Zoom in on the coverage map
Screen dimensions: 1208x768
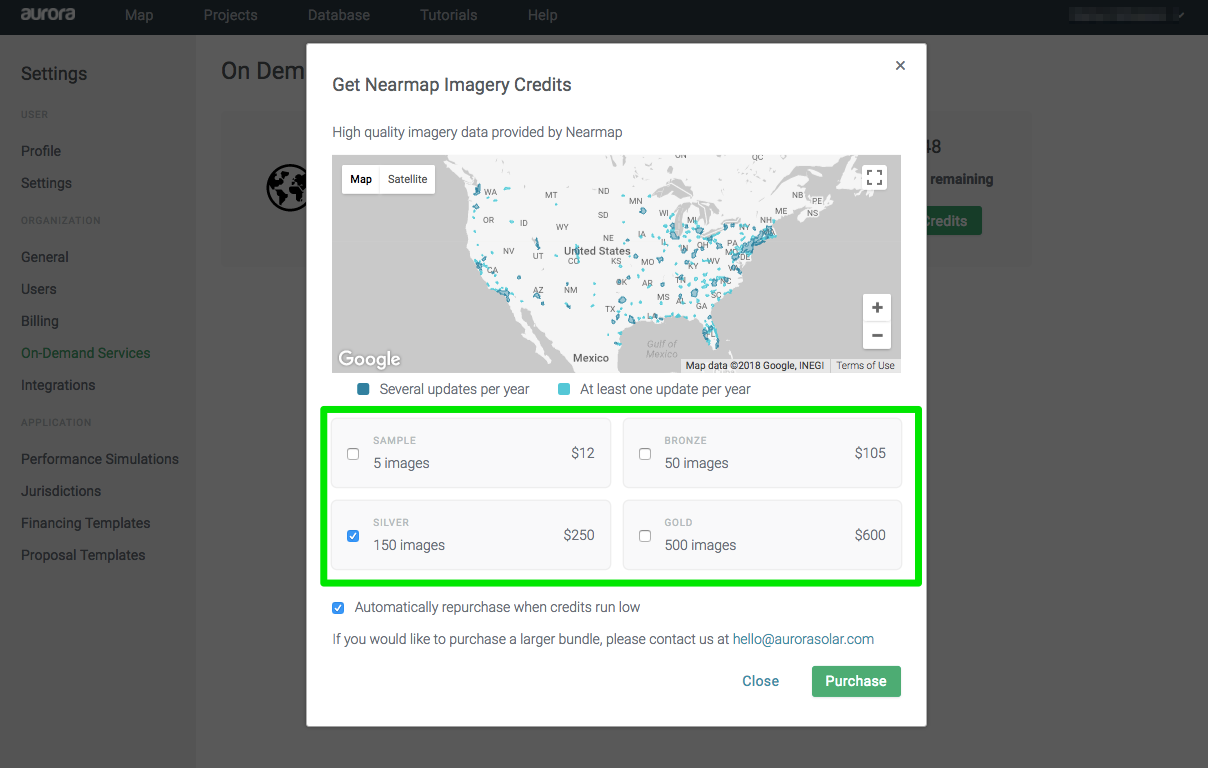[x=877, y=308]
